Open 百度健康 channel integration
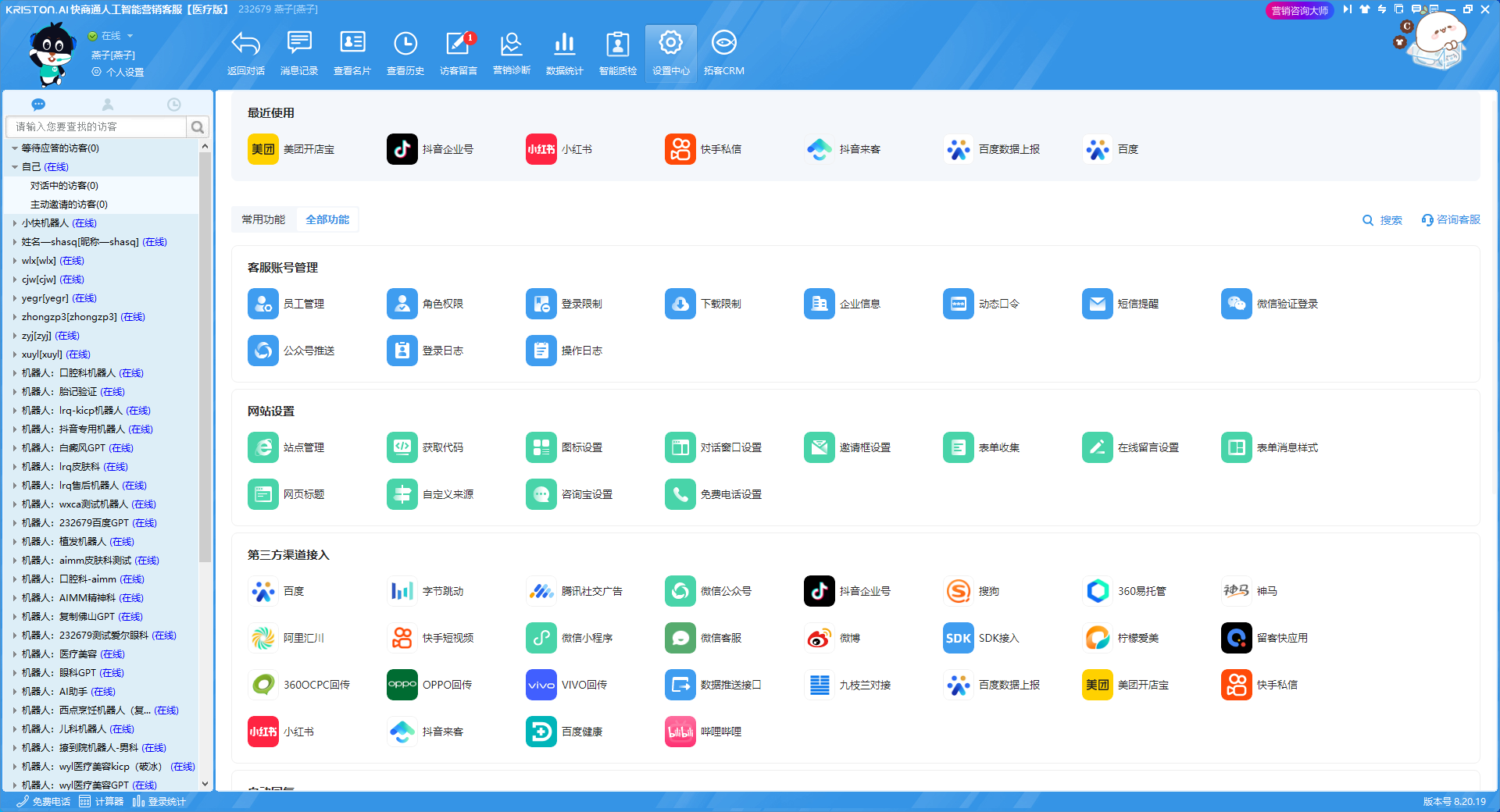Viewport: 1500px width, 812px height. [564, 732]
